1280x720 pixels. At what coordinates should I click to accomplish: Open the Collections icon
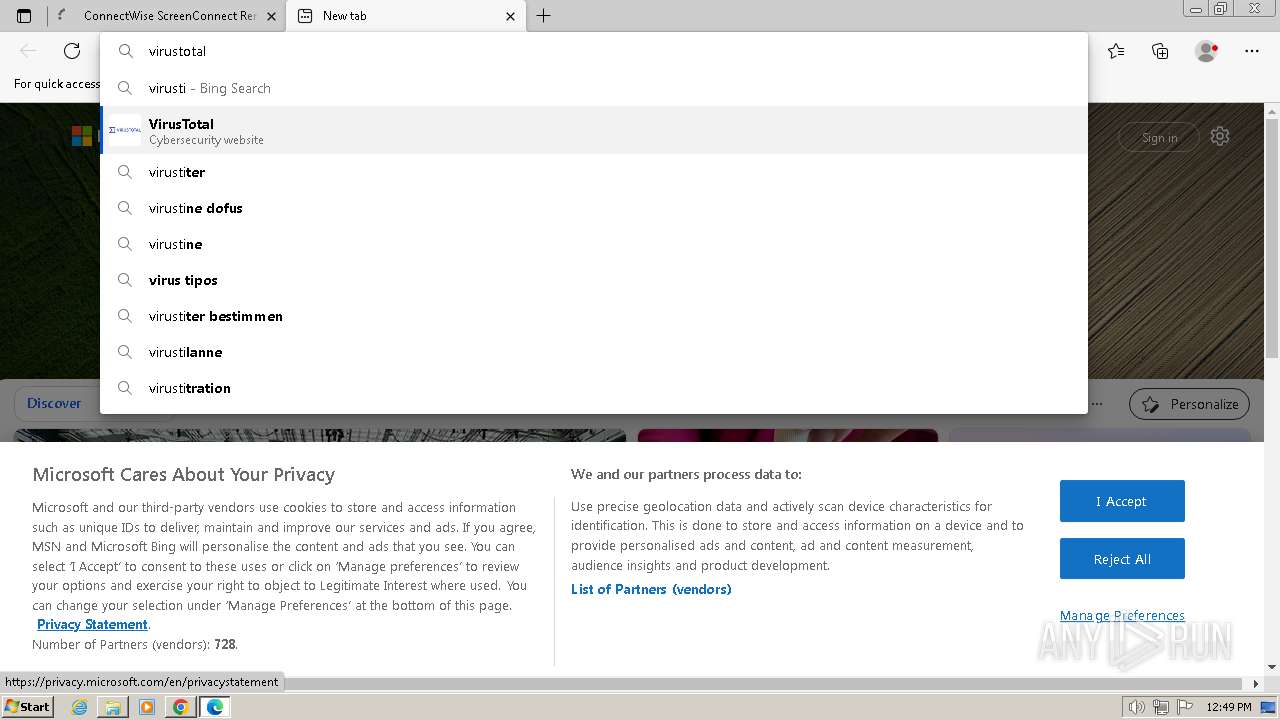click(x=1160, y=51)
